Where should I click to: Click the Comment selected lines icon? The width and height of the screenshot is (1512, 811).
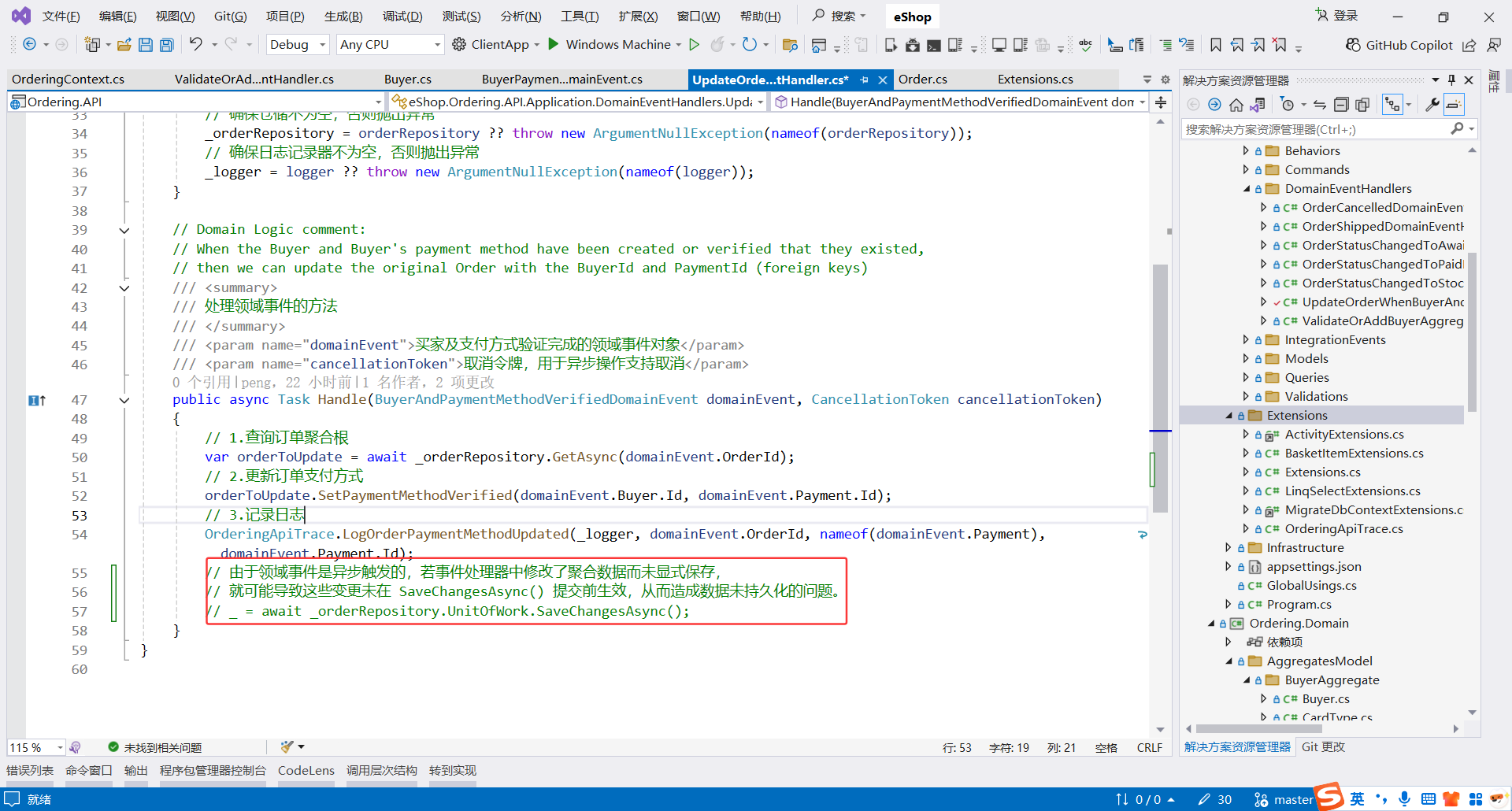[1165, 45]
